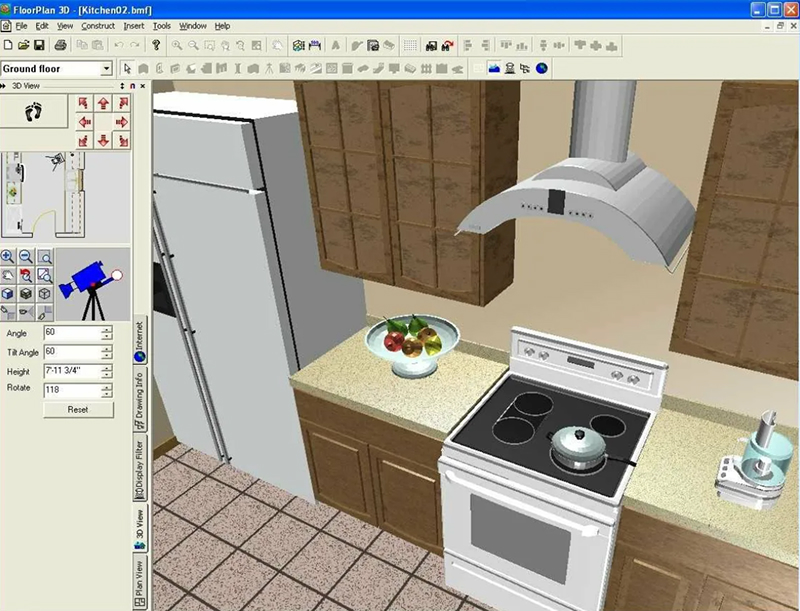Click the blue blender on the counter
800x611 pixels.
[753, 462]
